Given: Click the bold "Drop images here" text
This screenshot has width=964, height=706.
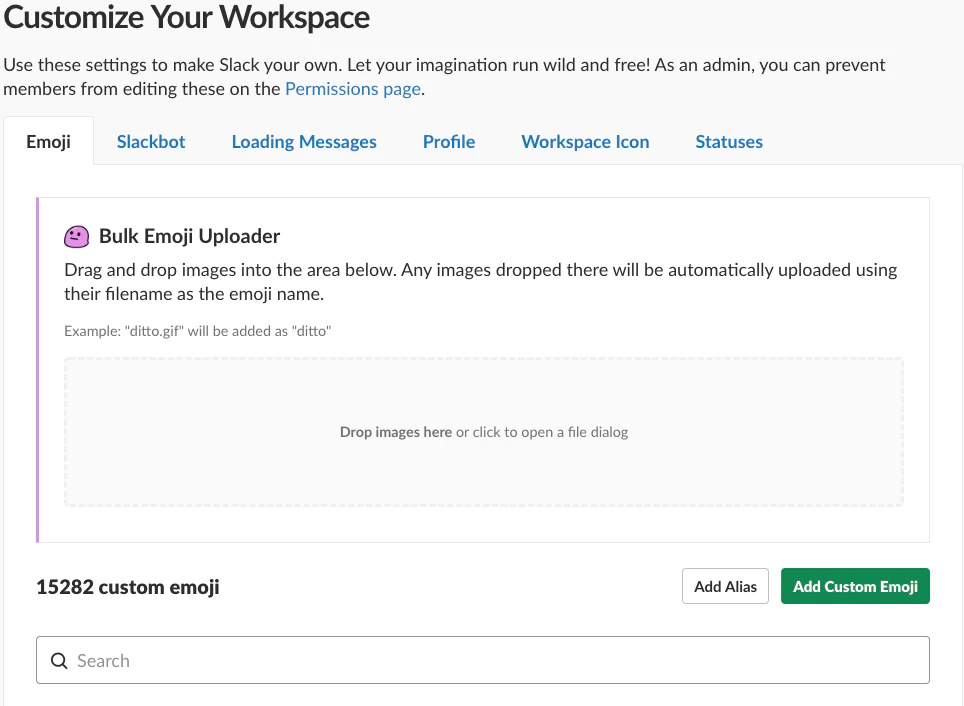Looking at the screenshot, I should [x=396, y=432].
